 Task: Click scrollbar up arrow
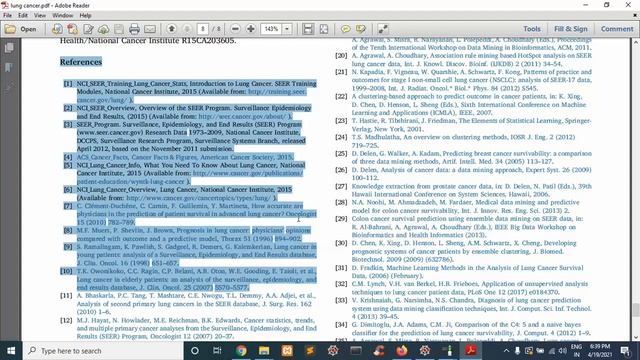[636, 42]
